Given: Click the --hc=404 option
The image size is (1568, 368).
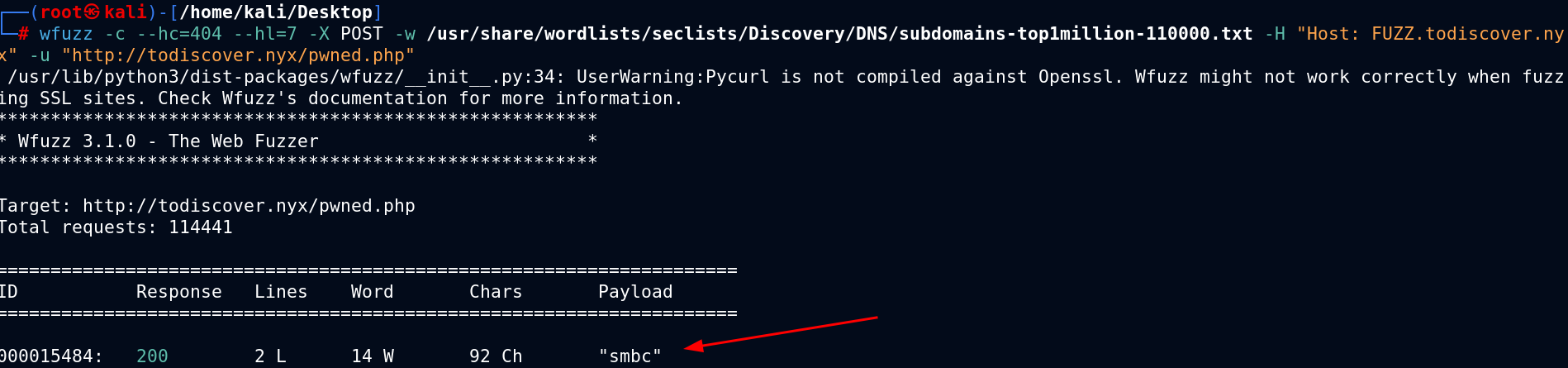Looking at the screenshot, I should click(179, 34).
